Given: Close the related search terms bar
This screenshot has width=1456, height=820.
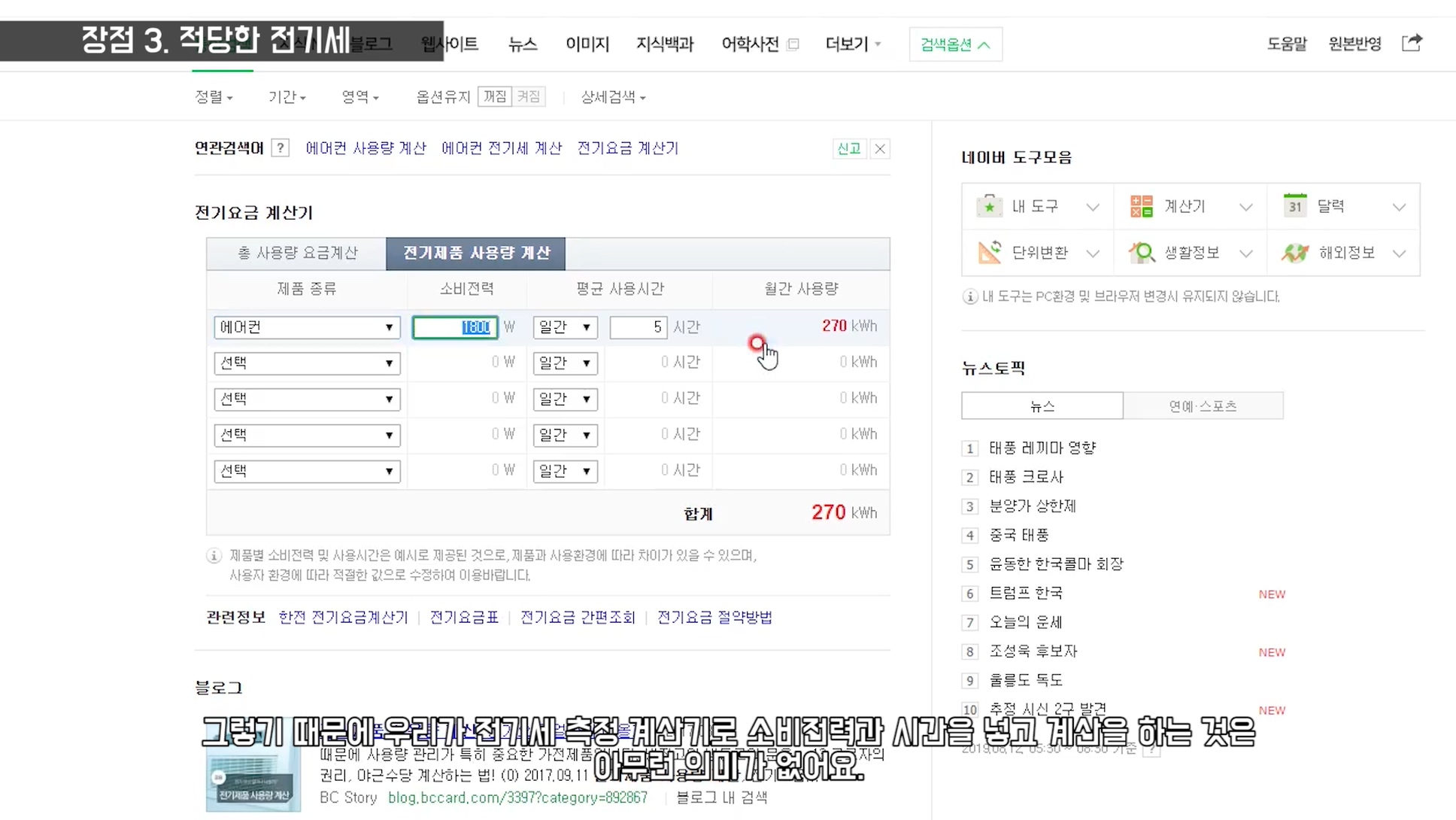Looking at the screenshot, I should click(879, 149).
